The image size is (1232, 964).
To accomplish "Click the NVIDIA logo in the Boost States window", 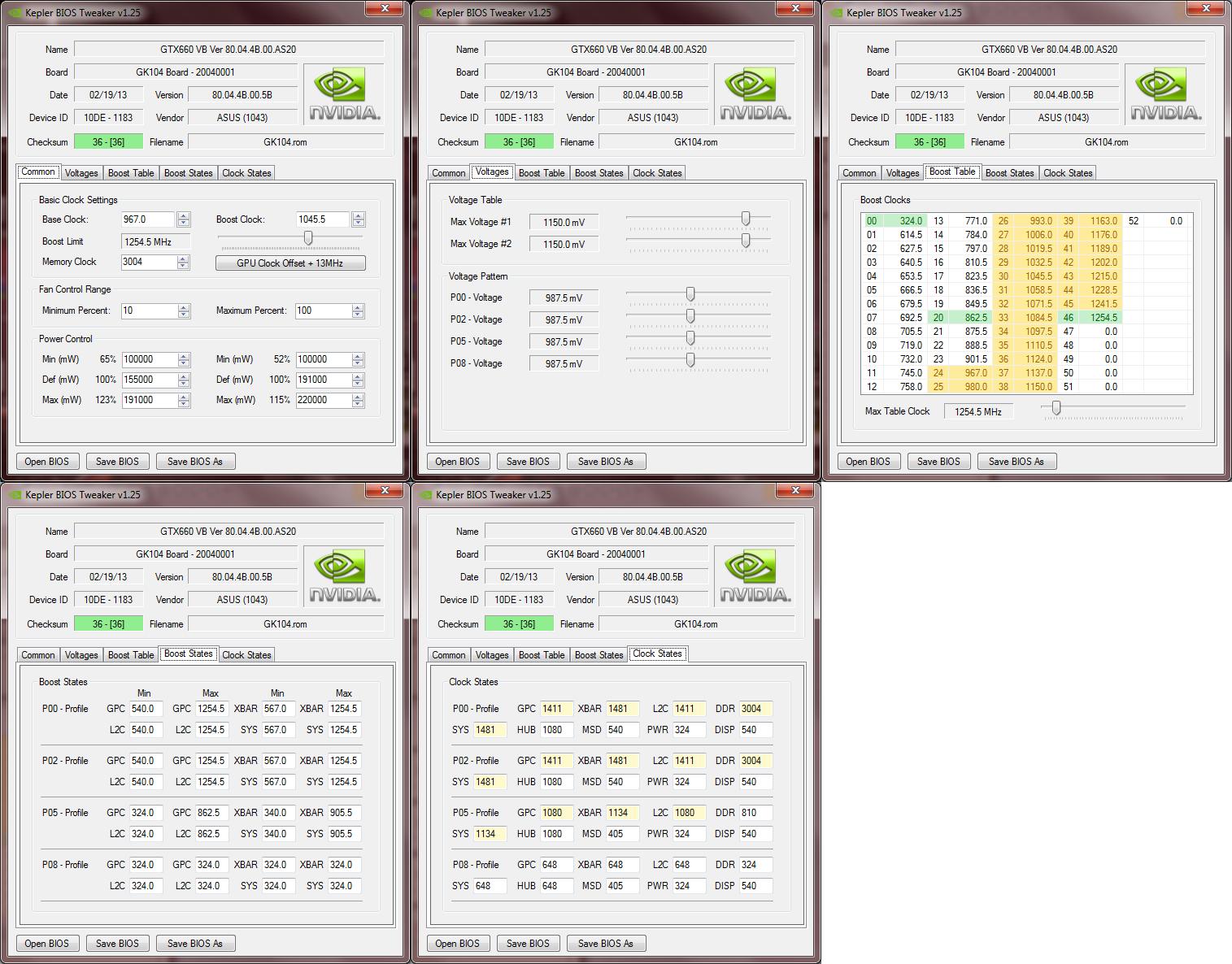I will coord(345,576).
